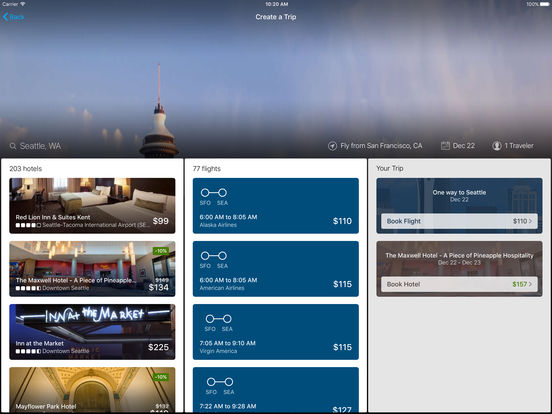The image size is (552, 414).
Task: Click the search magnifier icon beside Seattle, WA
Action: pyautogui.click(x=13, y=146)
